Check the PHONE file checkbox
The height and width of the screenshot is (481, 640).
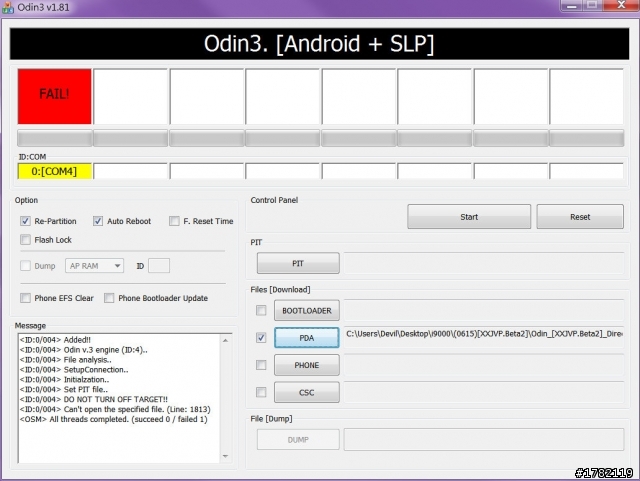pyautogui.click(x=261, y=365)
